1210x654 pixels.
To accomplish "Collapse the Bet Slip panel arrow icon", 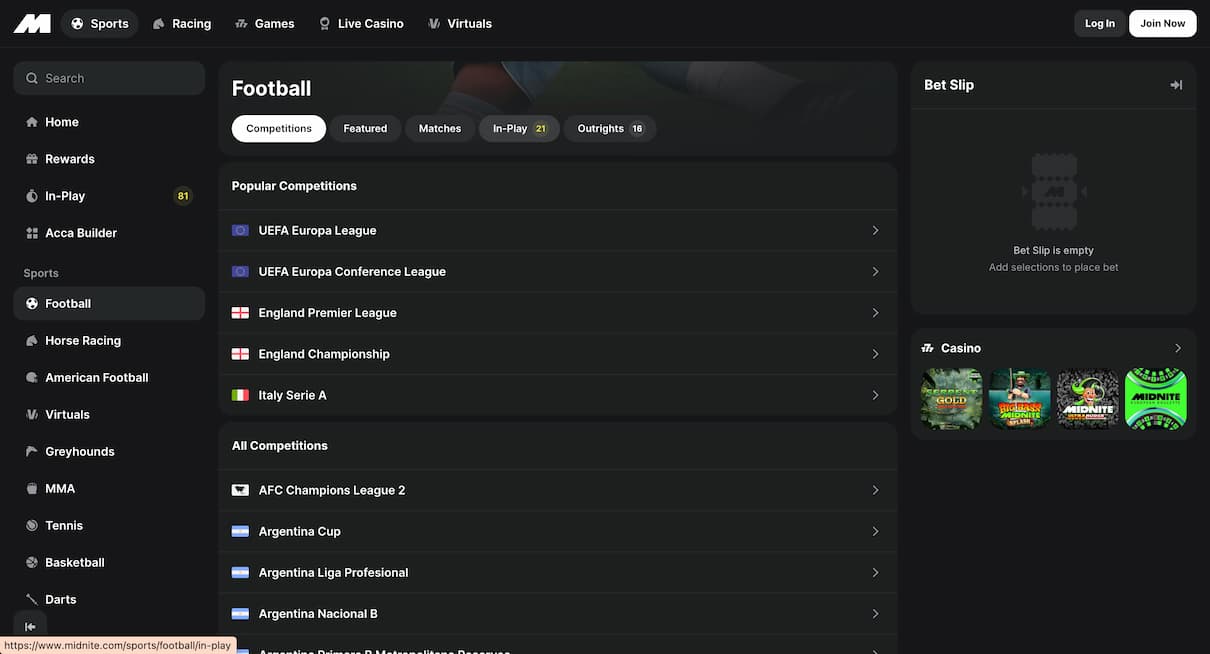I will [1176, 85].
